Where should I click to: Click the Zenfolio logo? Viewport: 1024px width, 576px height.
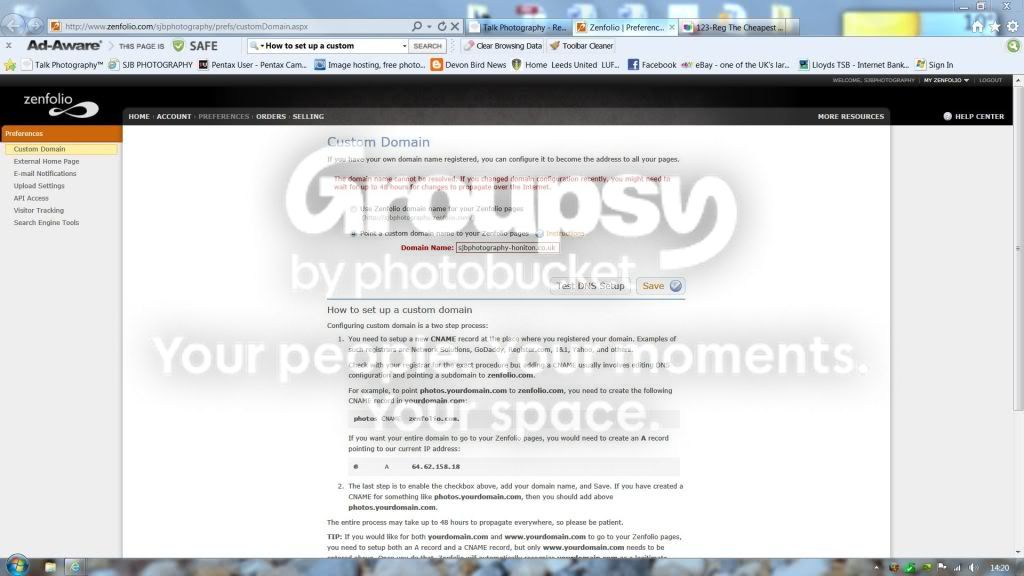pyautogui.click(x=61, y=104)
